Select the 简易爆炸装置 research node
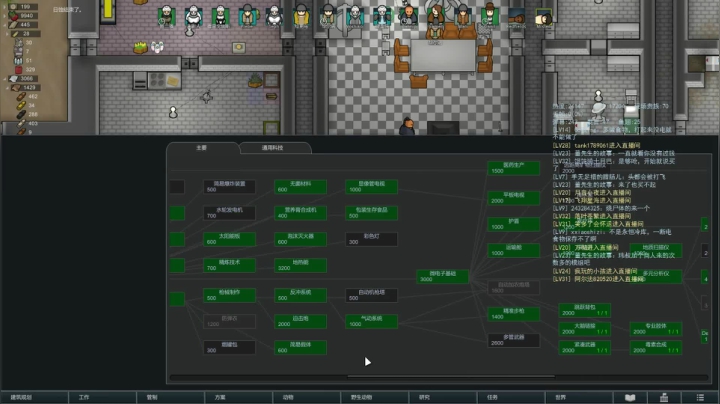 click(230, 186)
